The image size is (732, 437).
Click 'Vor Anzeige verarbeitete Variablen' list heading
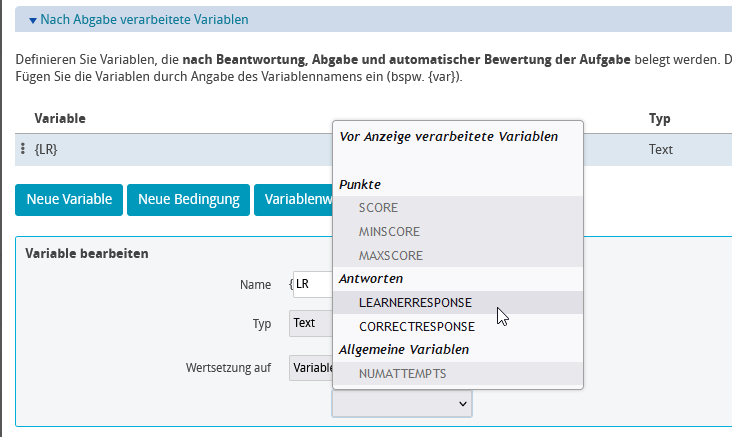pos(448,136)
